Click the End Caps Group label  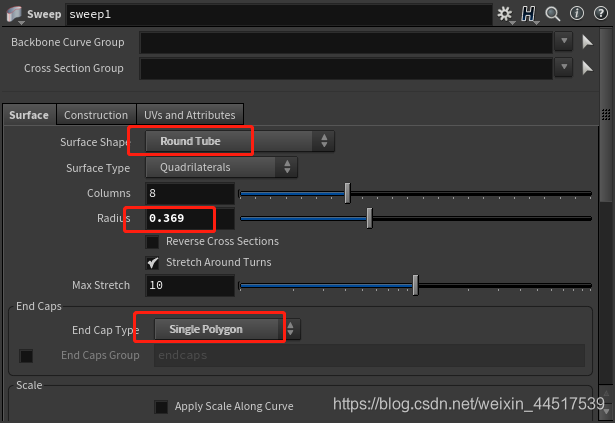(x=100, y=356)
